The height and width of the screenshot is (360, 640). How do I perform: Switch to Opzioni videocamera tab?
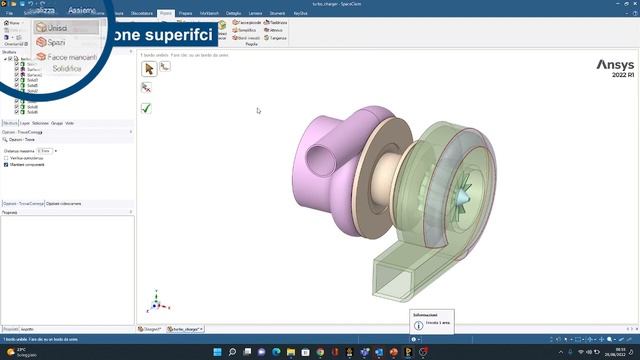point(63,204)
